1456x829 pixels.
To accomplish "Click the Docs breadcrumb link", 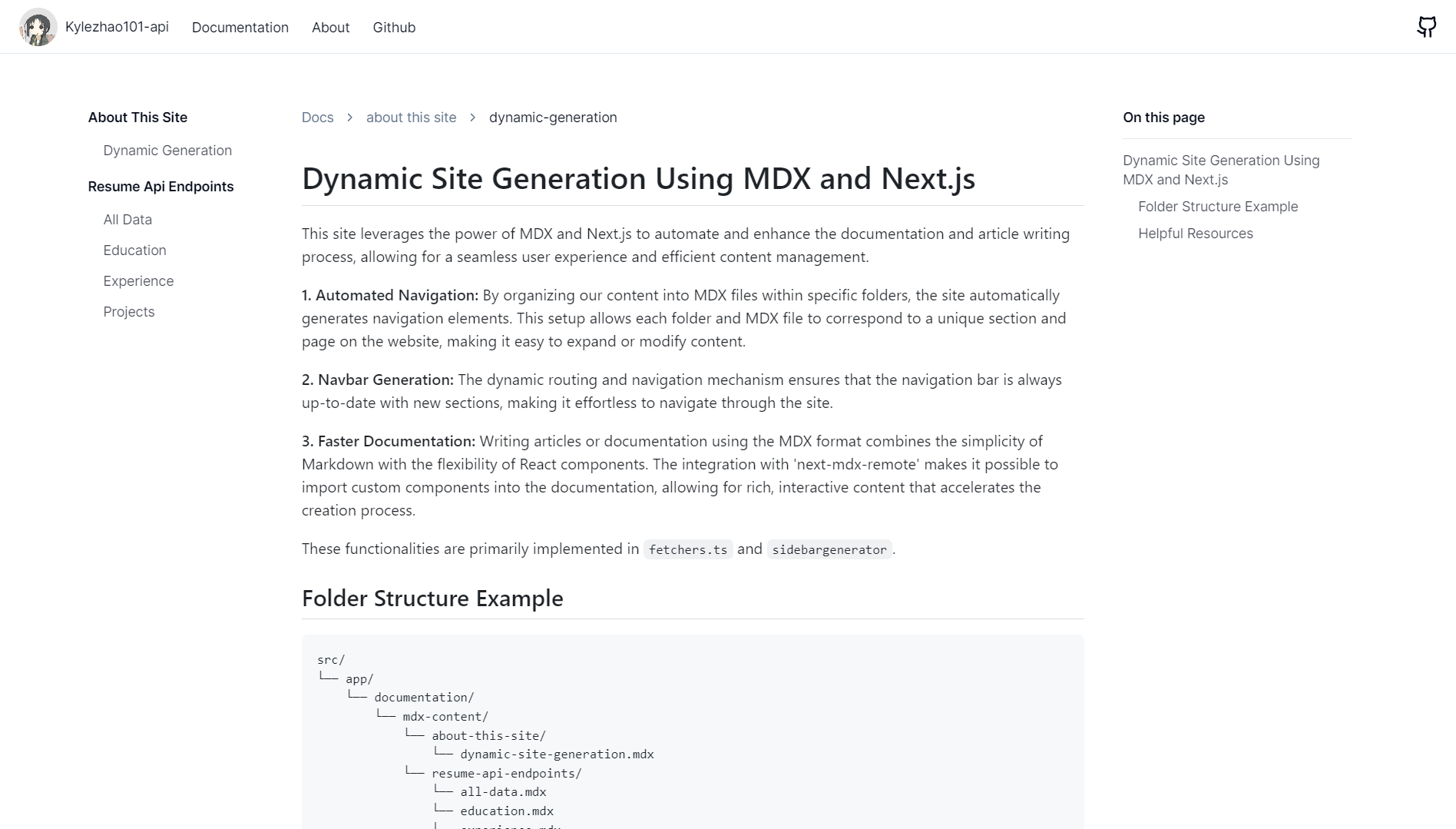I will point(317,118).
